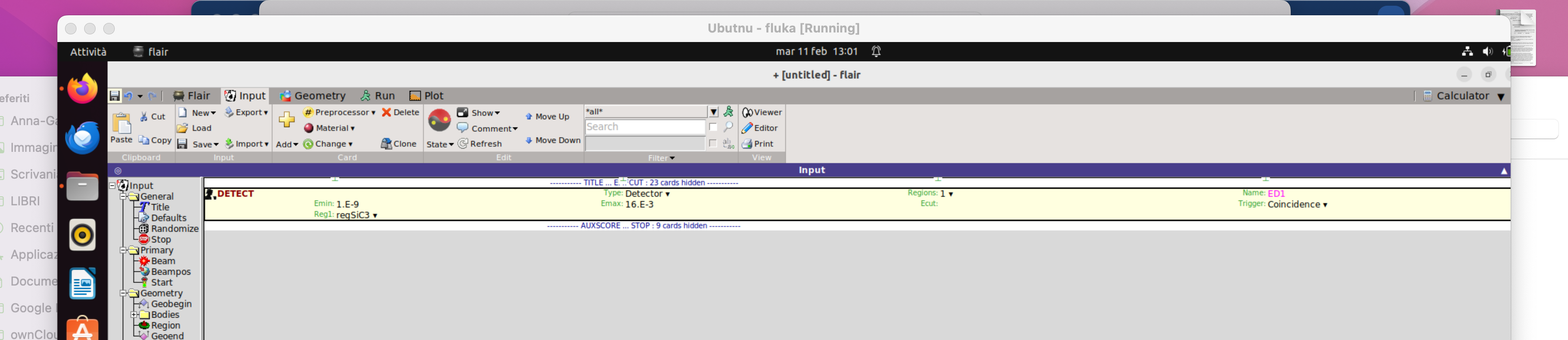Viewport: 1568px width, 340px height.
Task: Open the Add card text dropdown
Action: [287, 144]
